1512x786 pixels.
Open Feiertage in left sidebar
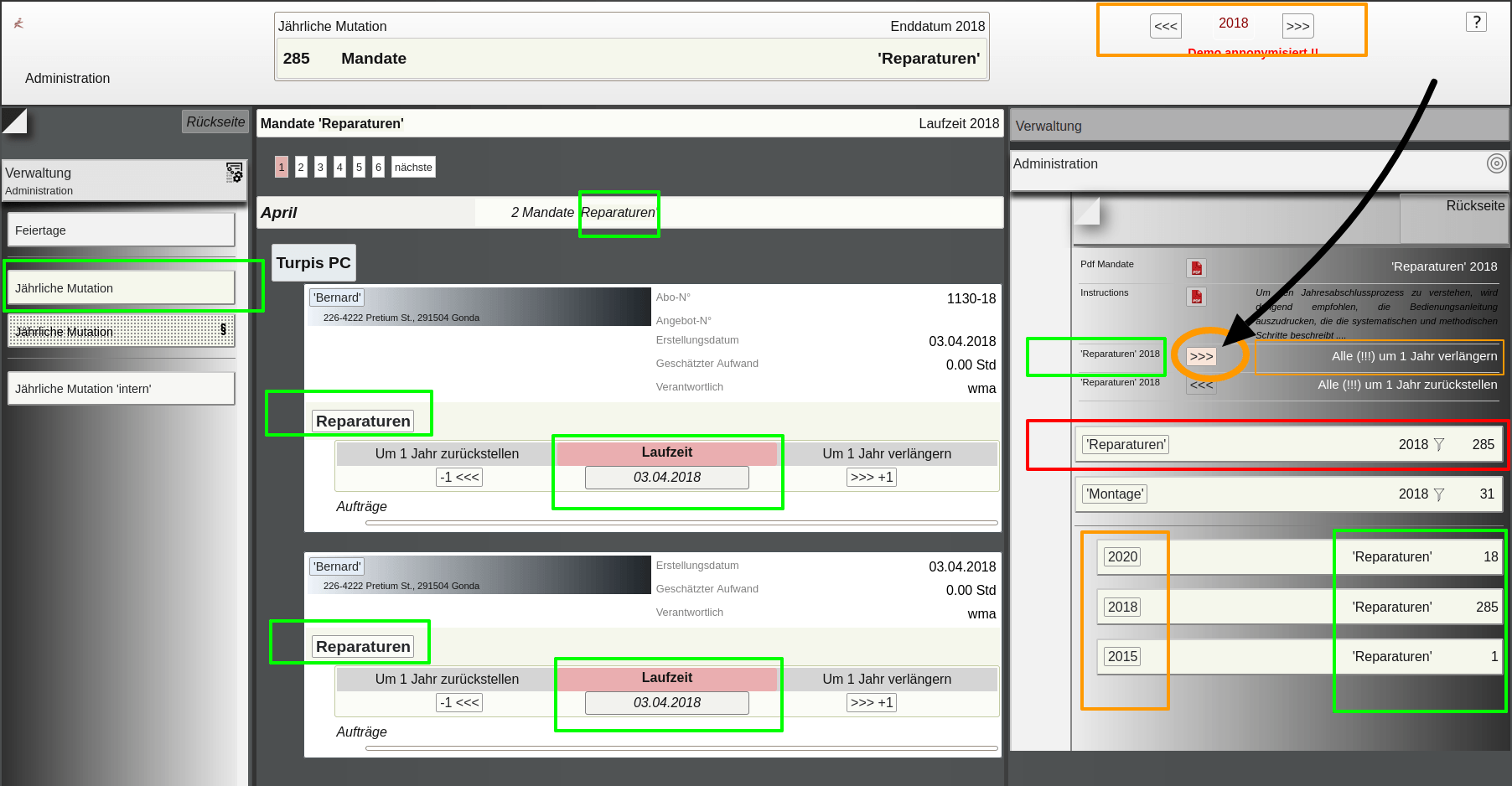tap(122, 230)
